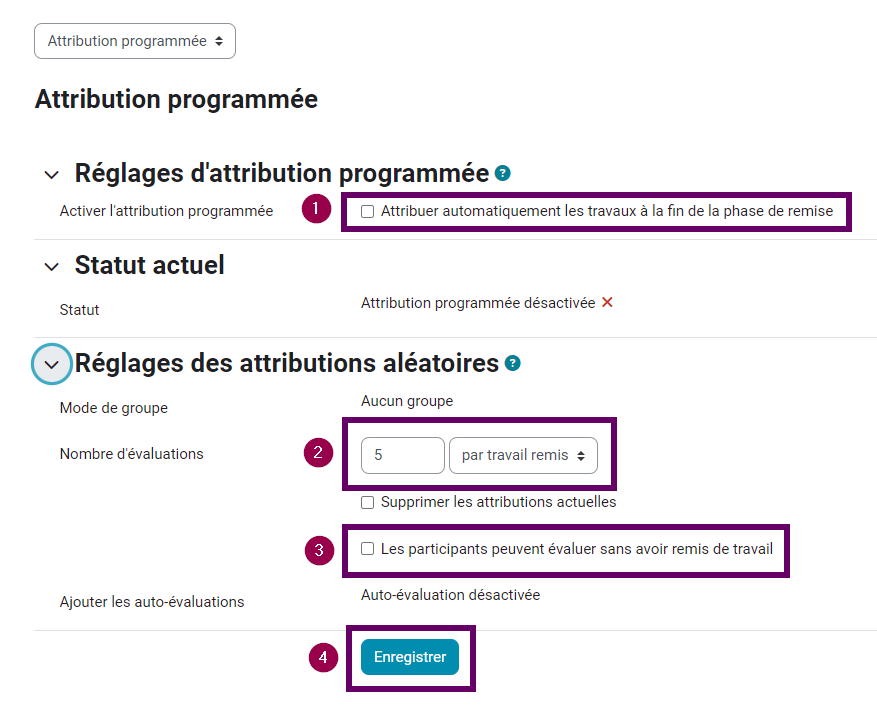Screen dimensions: 877x716
Task: Click the numbered badge 4 marker
Action: coord(323,657)
